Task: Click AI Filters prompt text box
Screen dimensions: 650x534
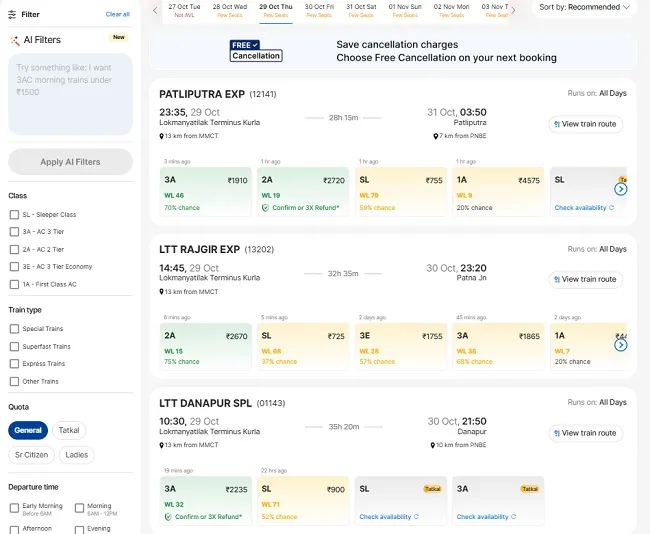Action: (70, 94)
